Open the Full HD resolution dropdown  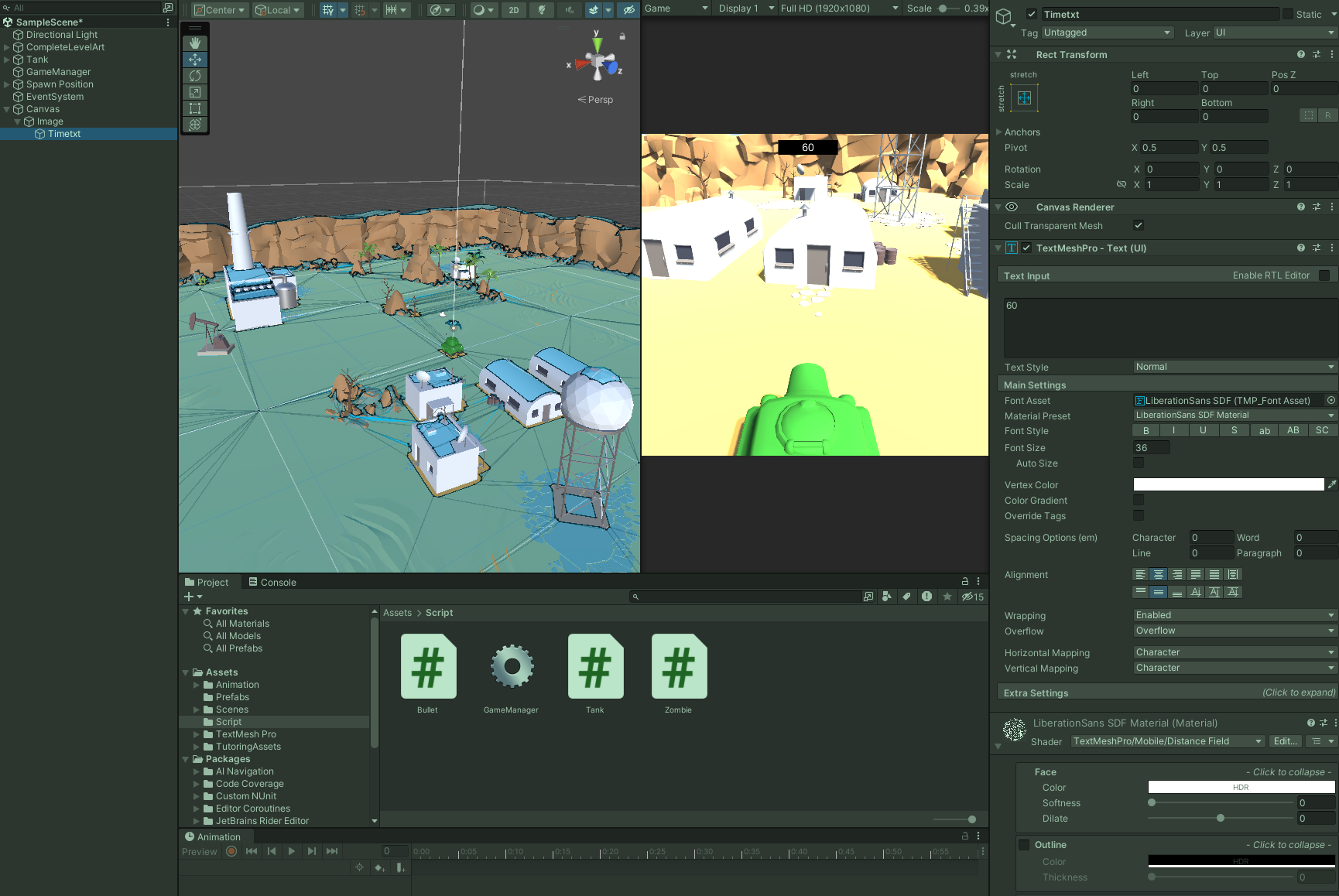point(839,9)
